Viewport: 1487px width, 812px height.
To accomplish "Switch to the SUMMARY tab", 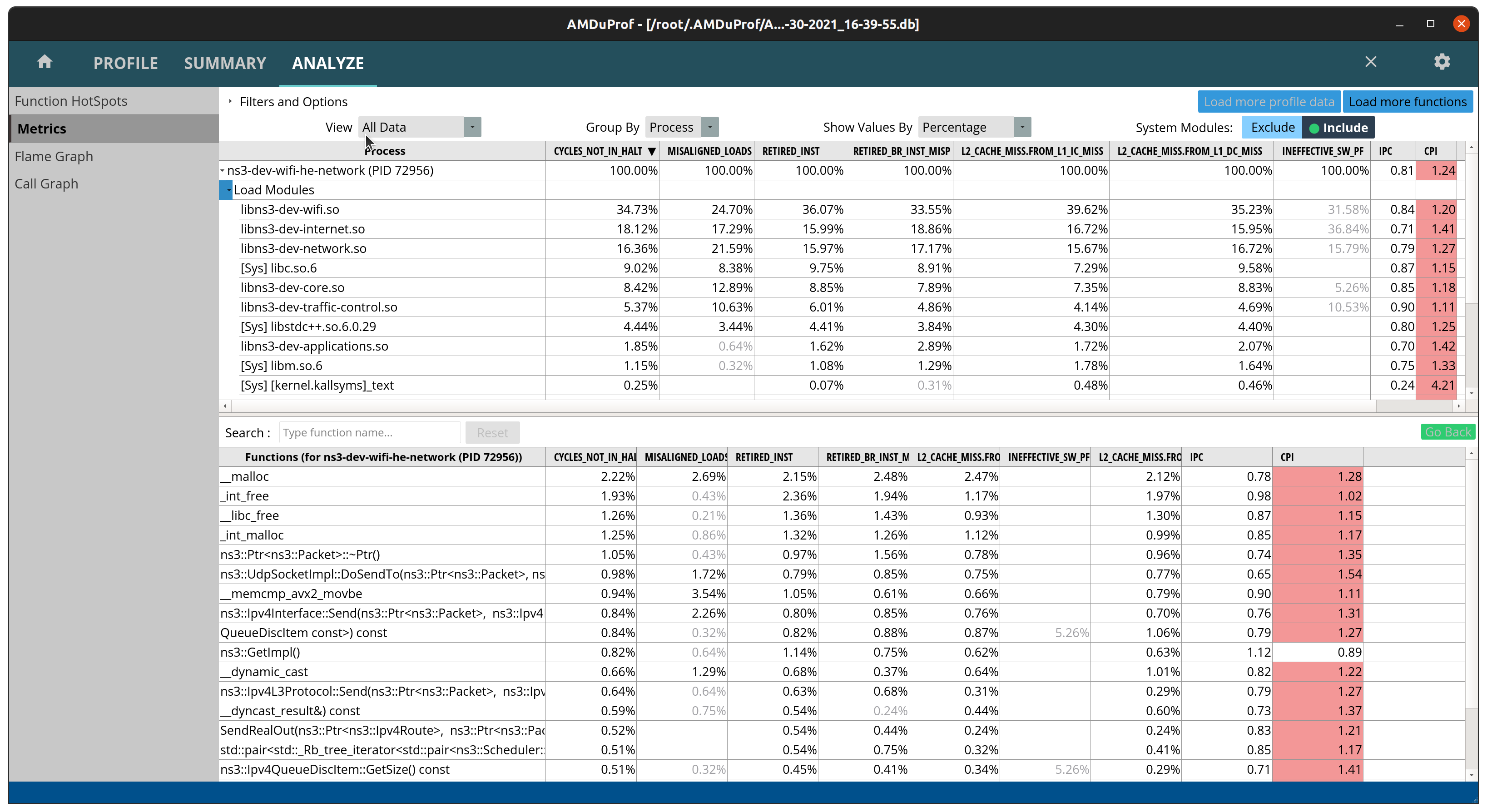I will click(x=224, y=63).
